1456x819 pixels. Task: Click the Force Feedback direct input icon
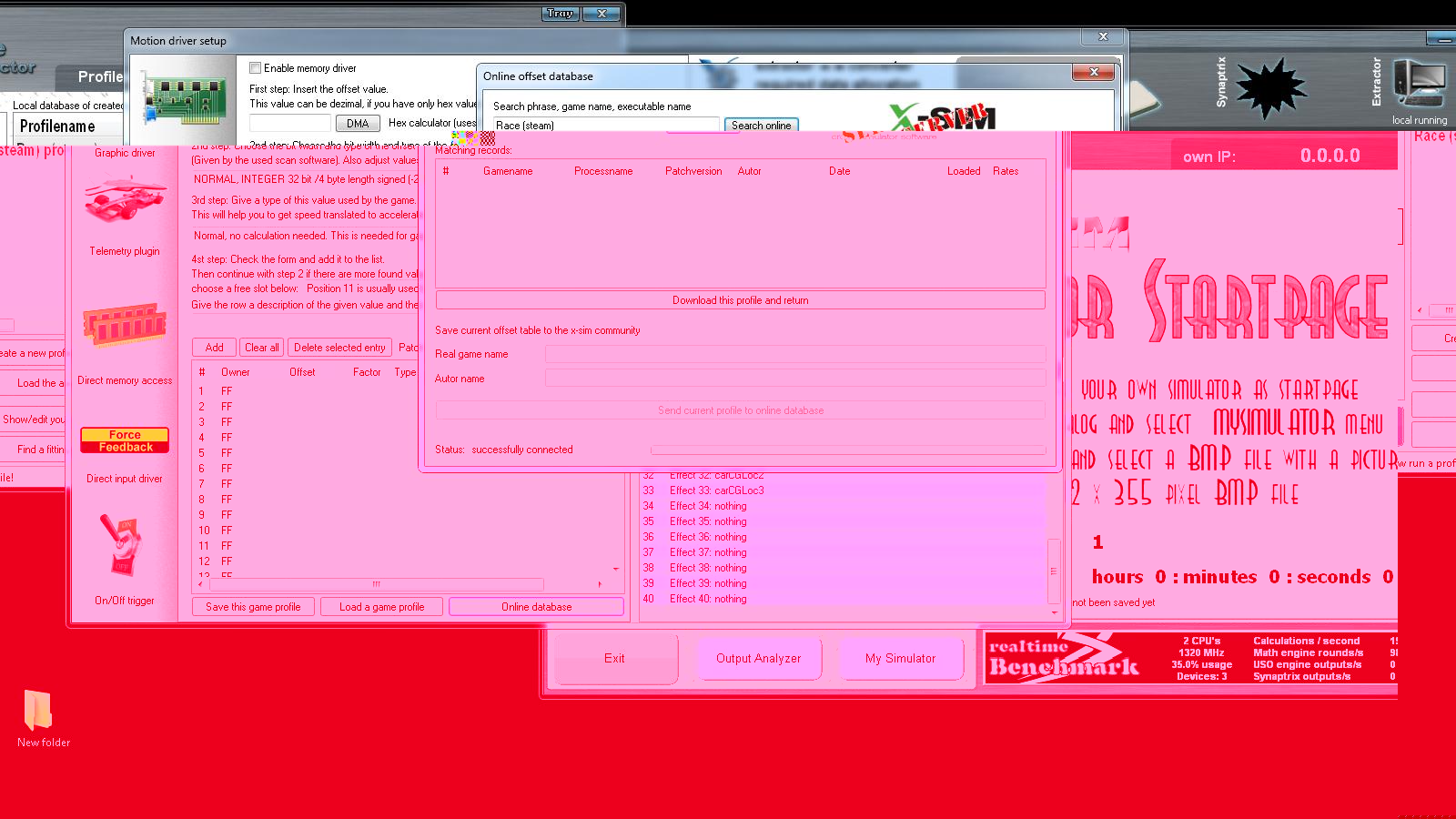125,440
